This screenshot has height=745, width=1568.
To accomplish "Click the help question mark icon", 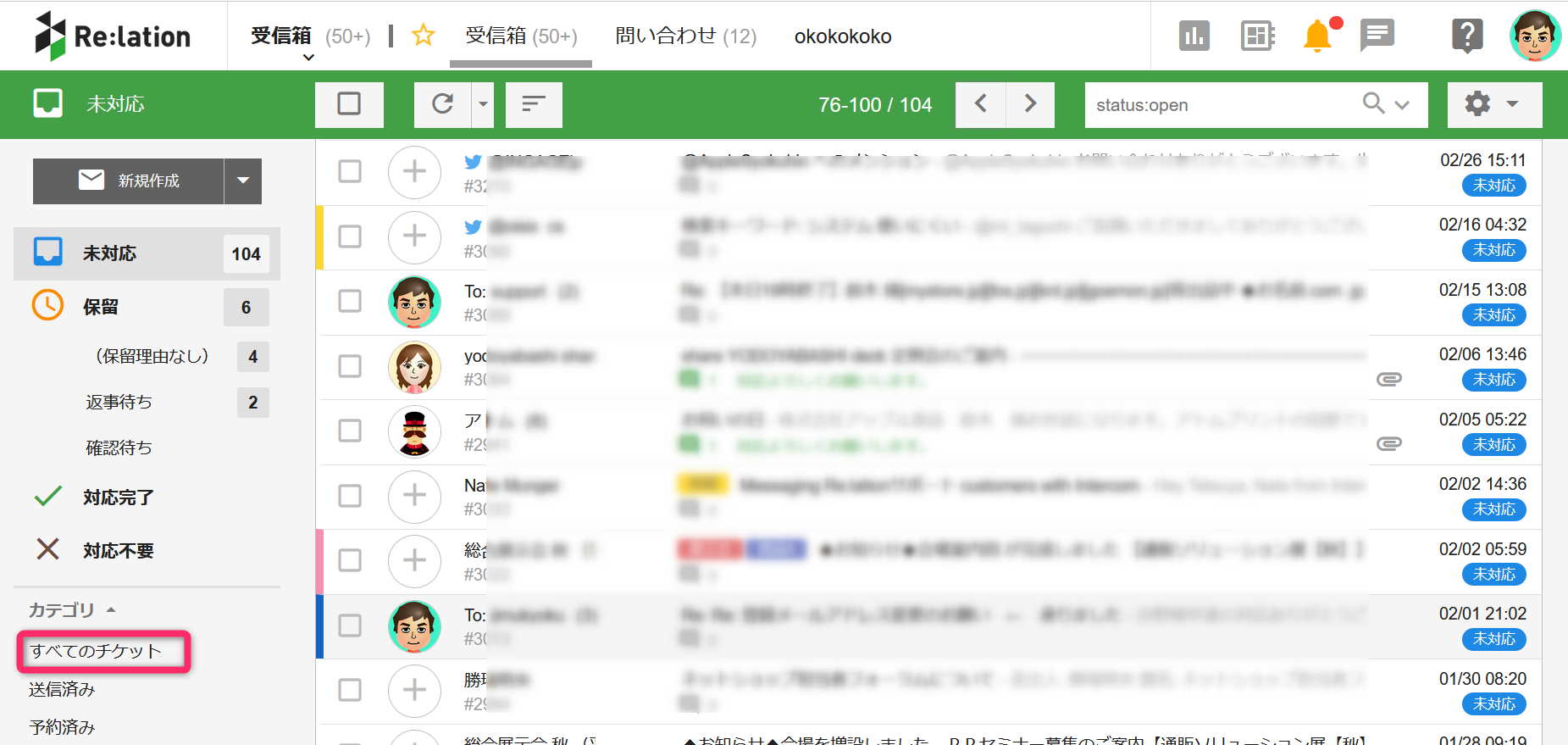I will (x=1467, y=36).
